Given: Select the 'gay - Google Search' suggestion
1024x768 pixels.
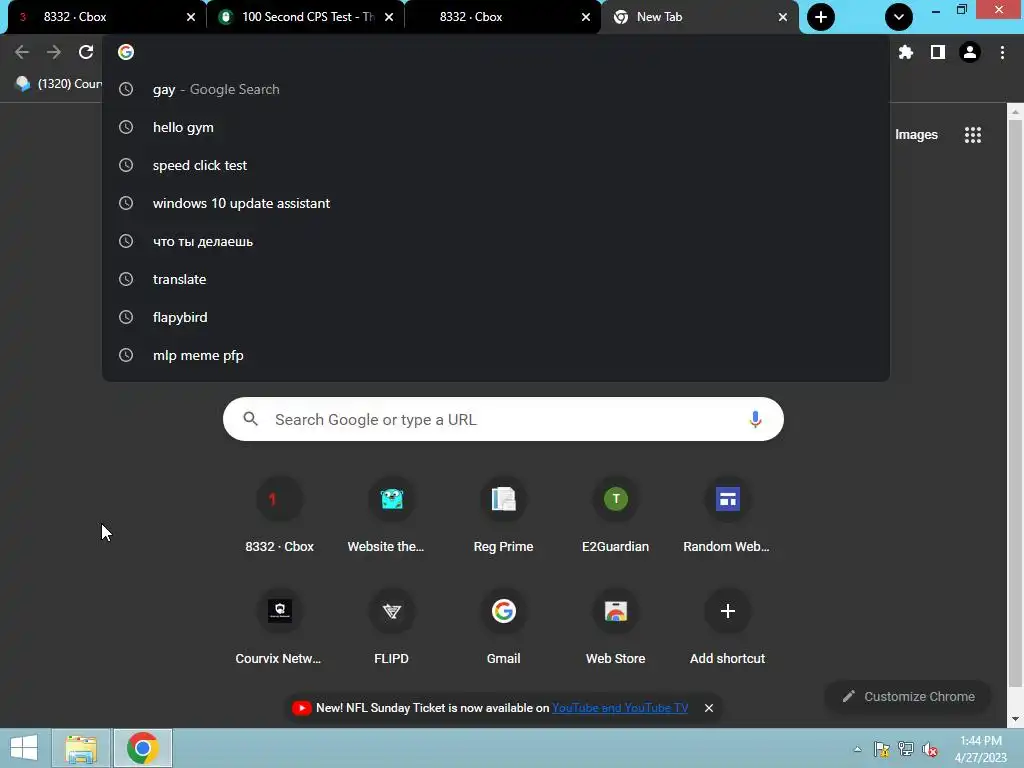Looking at the screenshot, I should click(496, 89).
